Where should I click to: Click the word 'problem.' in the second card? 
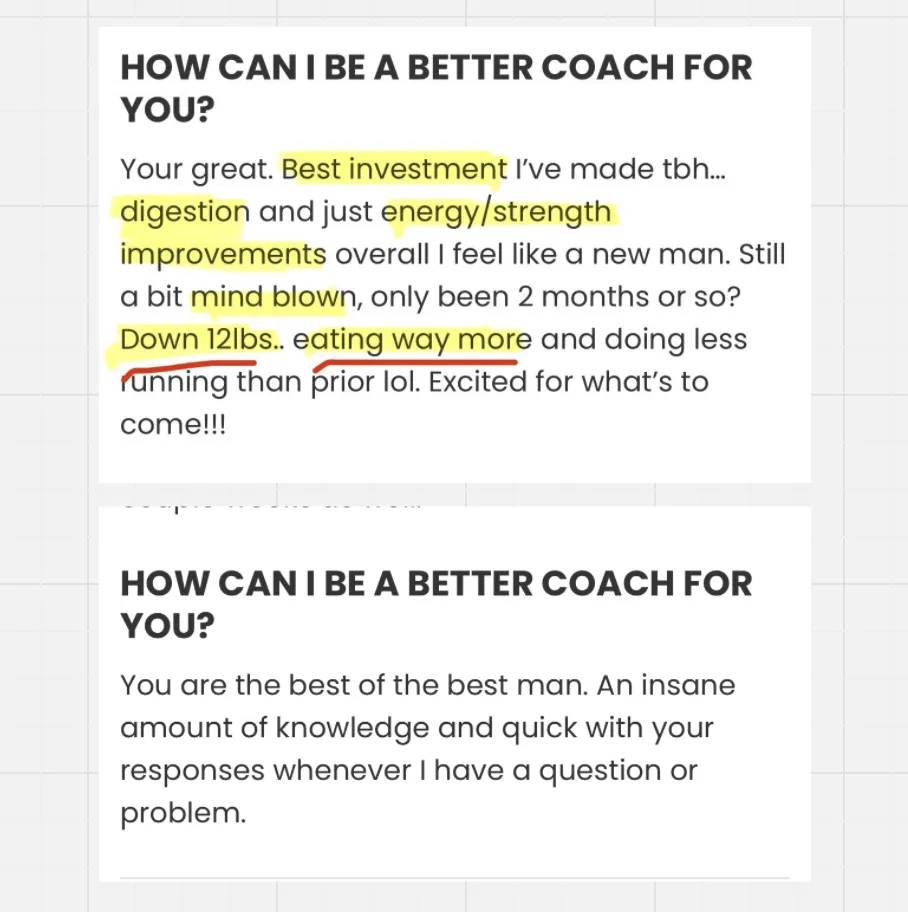pos(183,814)
